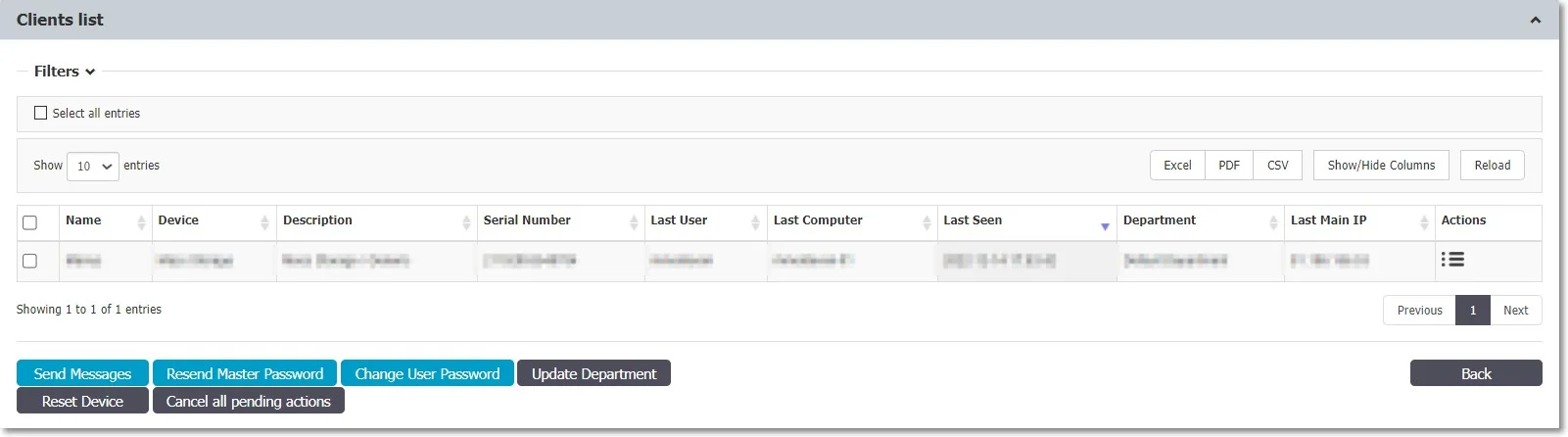
Task: Sort by the Device column
Action: coord(214,221)
